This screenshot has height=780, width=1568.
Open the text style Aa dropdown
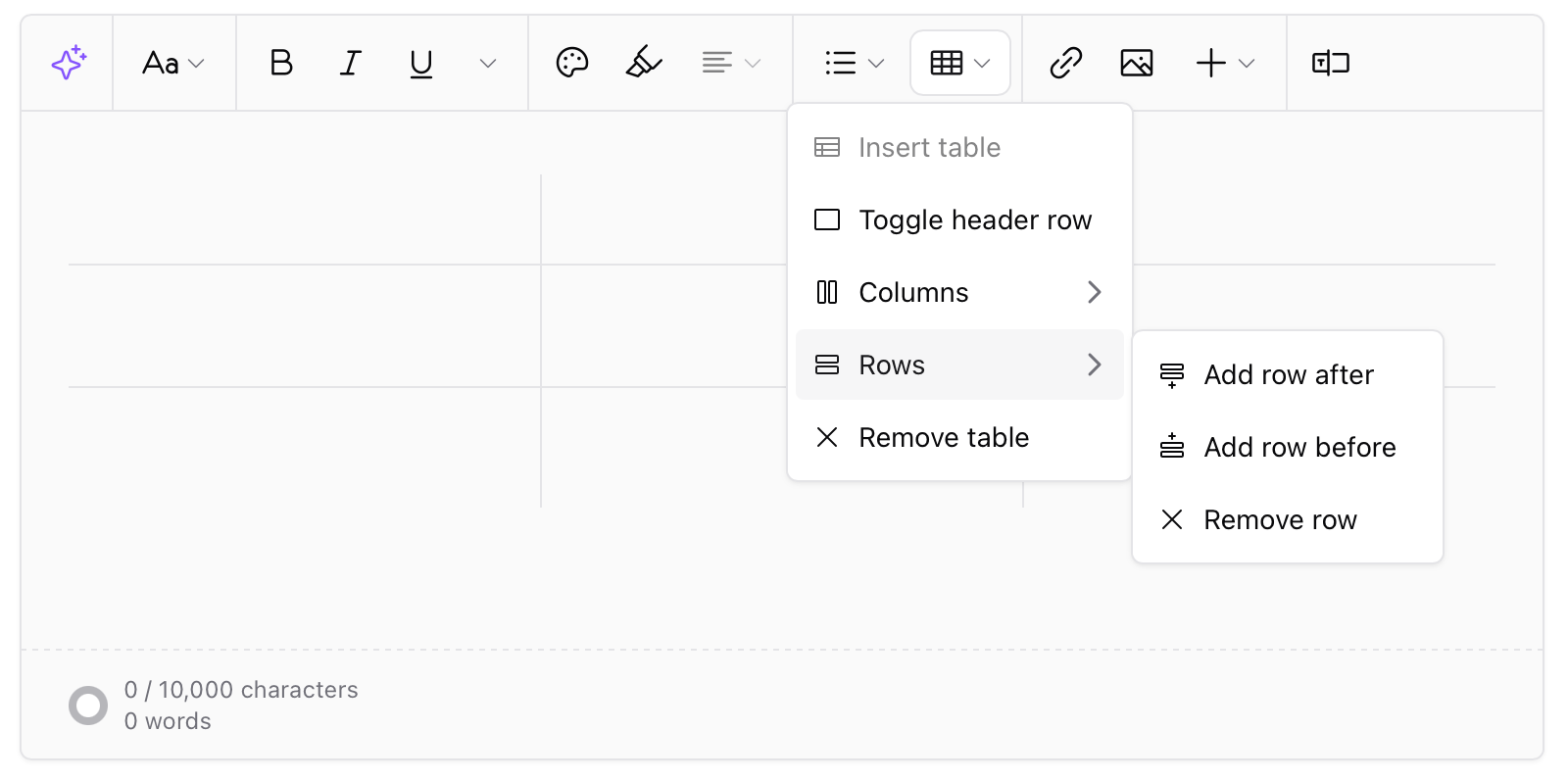pos(173,63)
